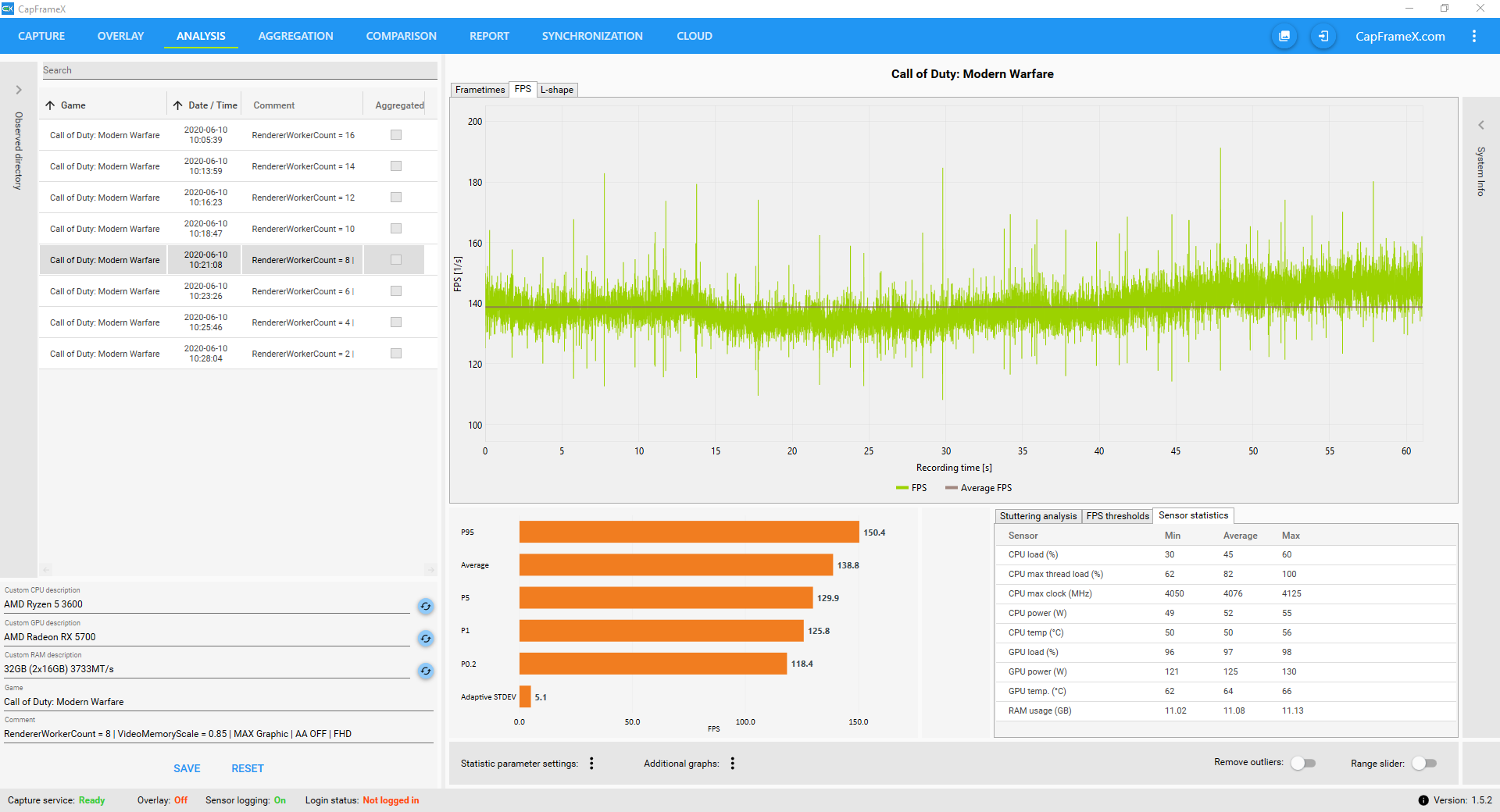Viewport: 1500px width, 812px height.
Task: Open the AGGREGATION tab
Action: pos(295,36)
